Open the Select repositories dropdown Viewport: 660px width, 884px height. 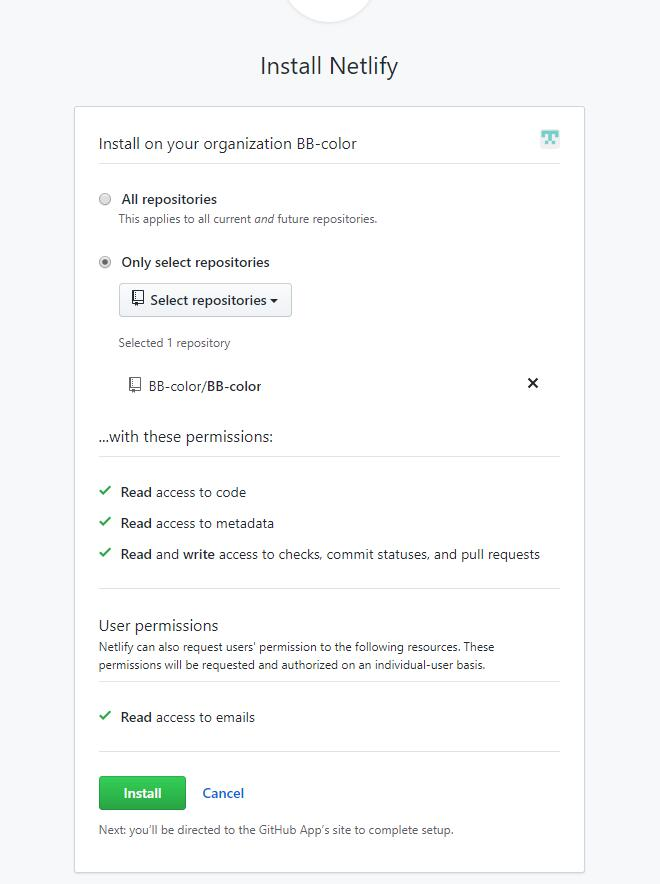205,300
